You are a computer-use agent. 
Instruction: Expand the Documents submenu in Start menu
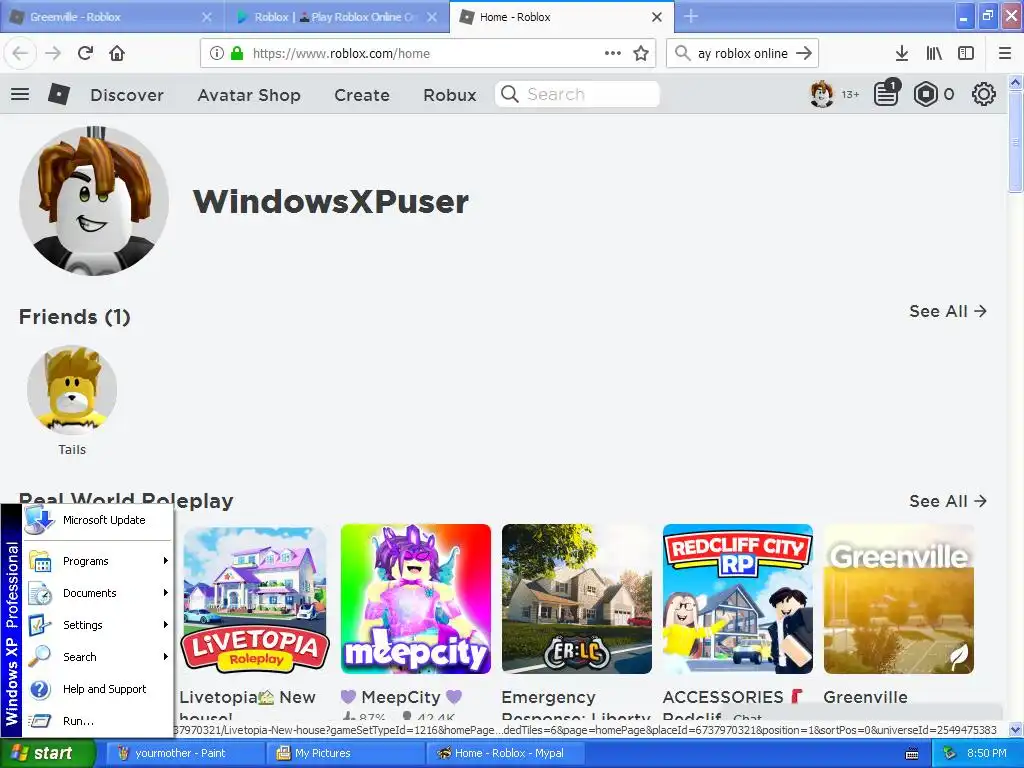(97, 593)
